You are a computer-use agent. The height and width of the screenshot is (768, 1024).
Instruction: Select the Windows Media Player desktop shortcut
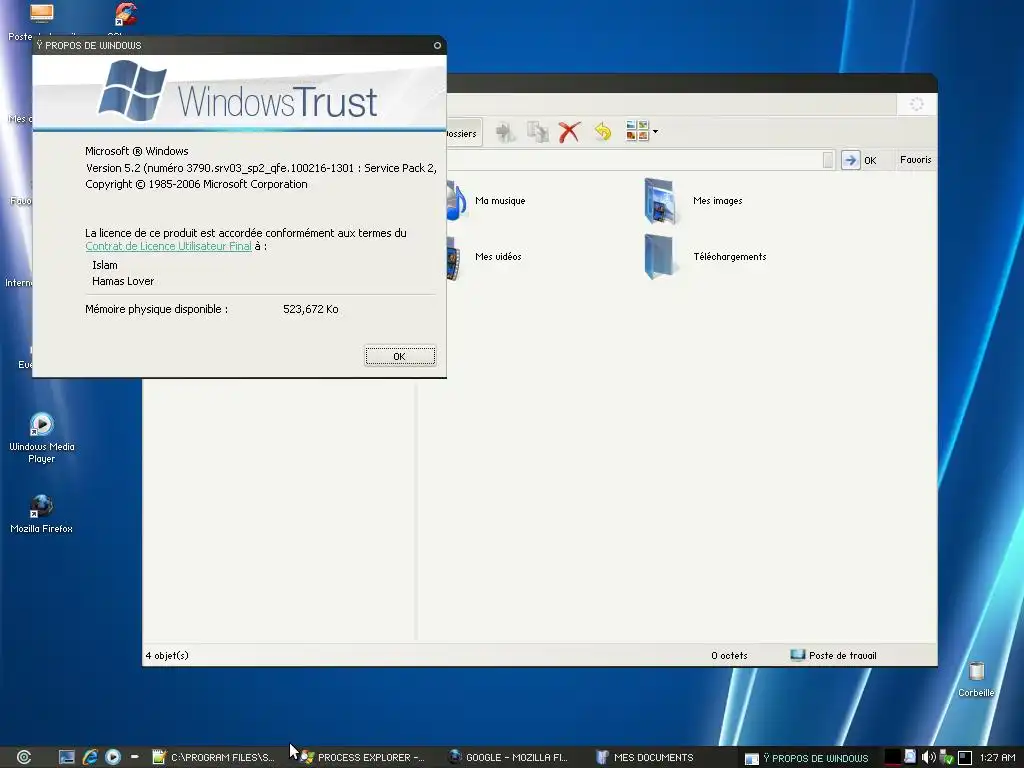tap(42, 438)
